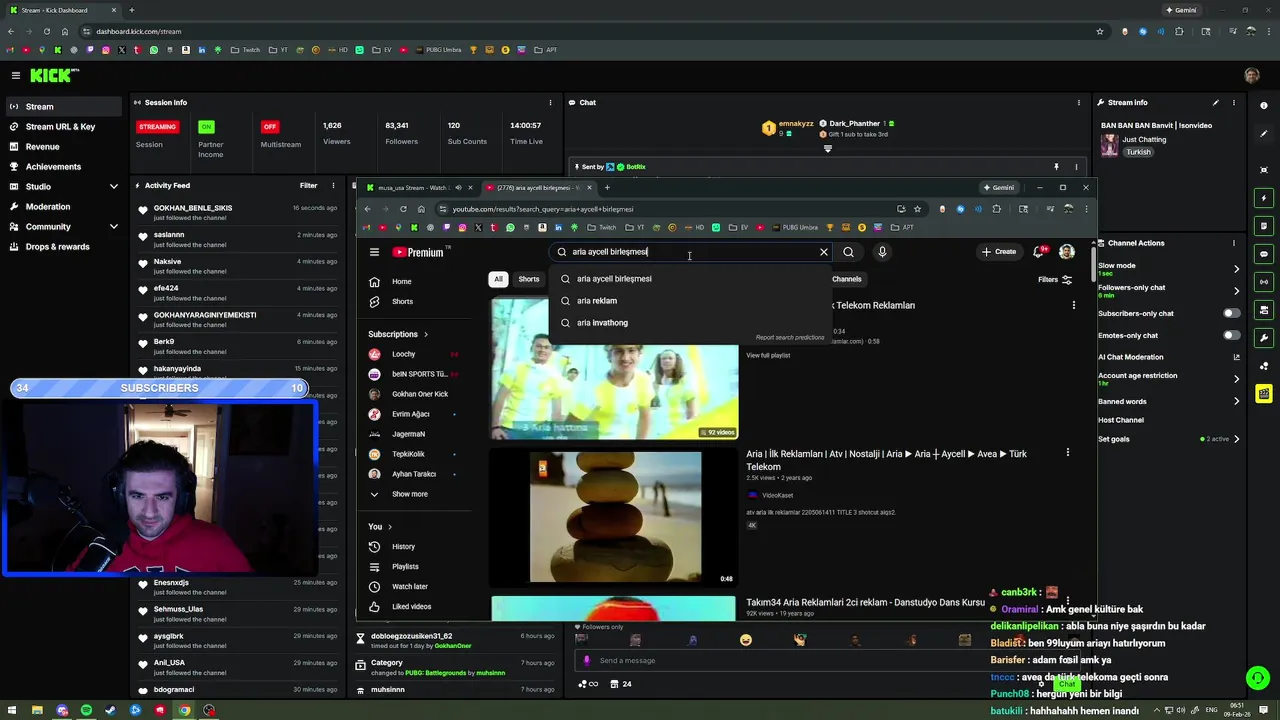Screen dimensions: 1280x720
Task: Open Banned words settings arrow
Action: click(1236, 401)
